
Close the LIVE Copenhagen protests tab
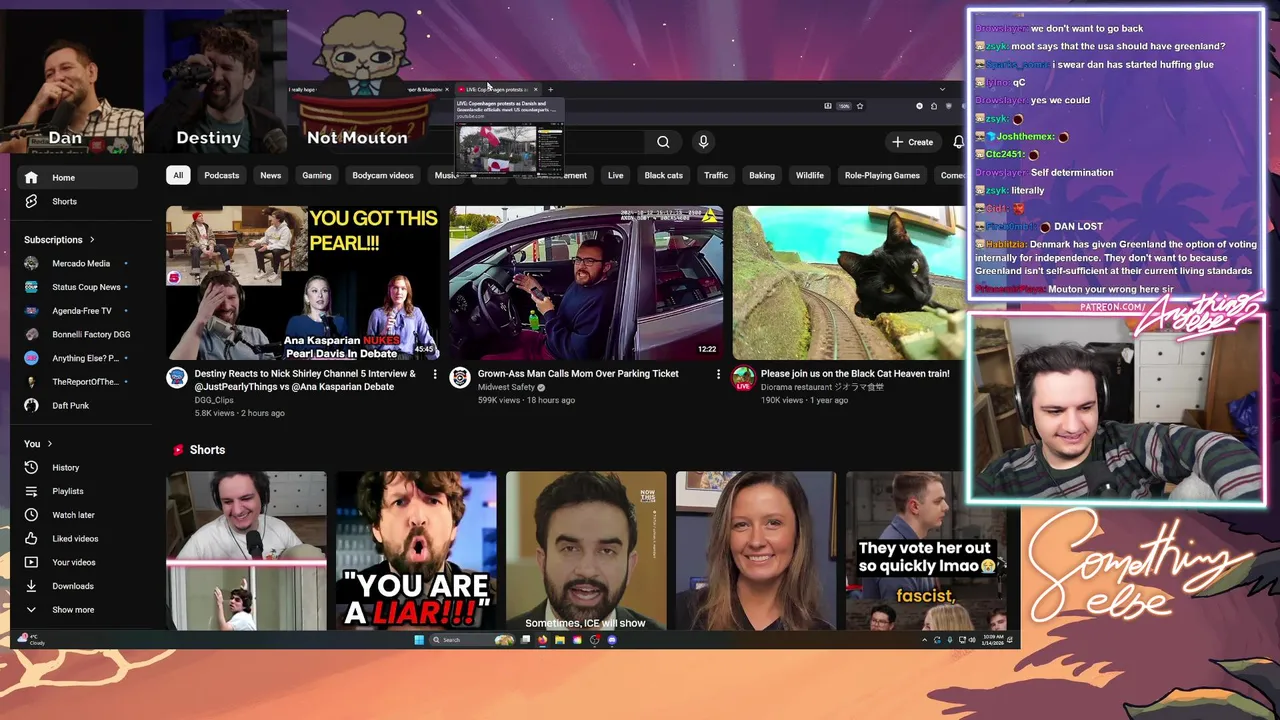click(535, 90)
